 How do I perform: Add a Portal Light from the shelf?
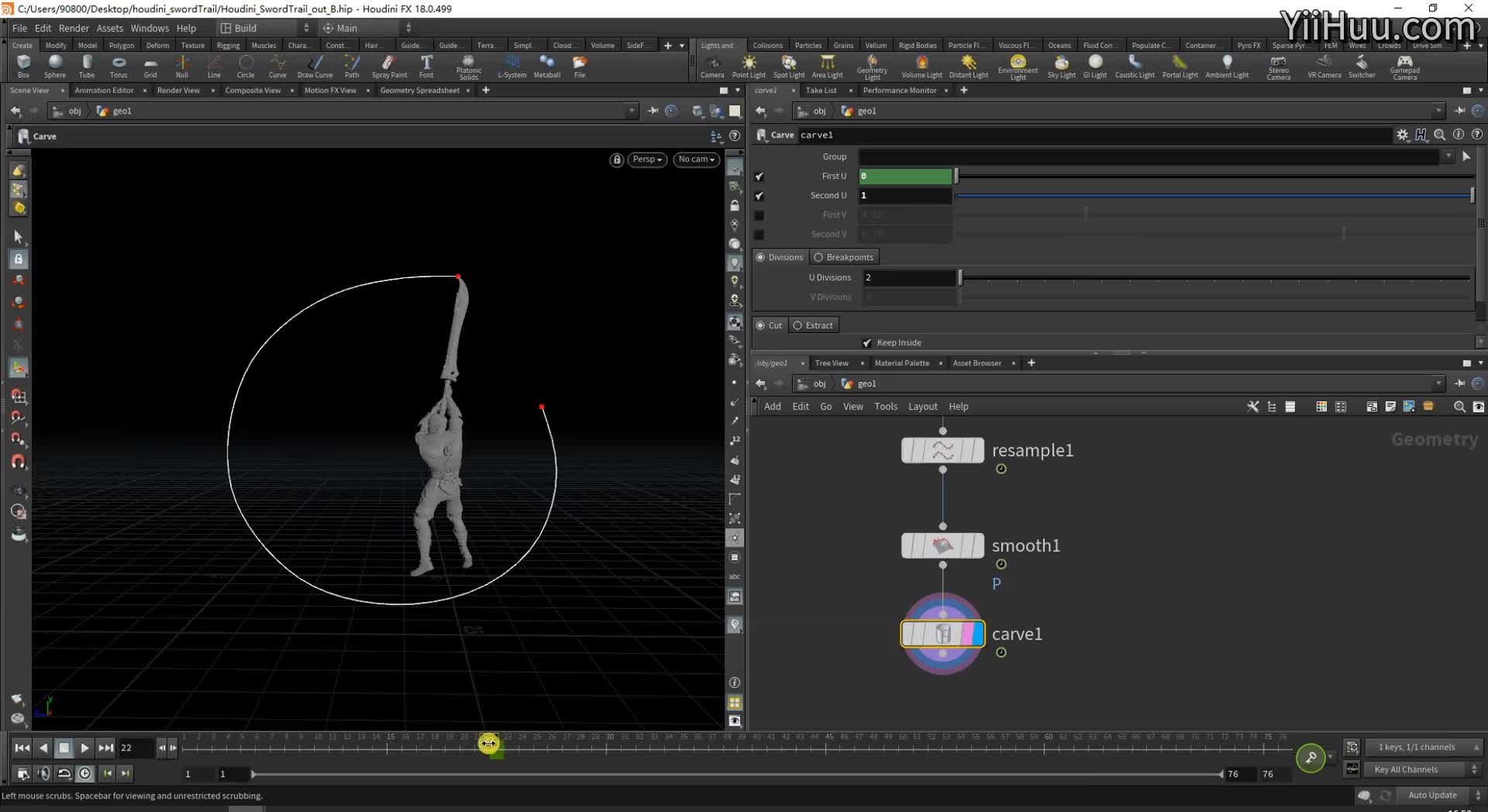1180,66
